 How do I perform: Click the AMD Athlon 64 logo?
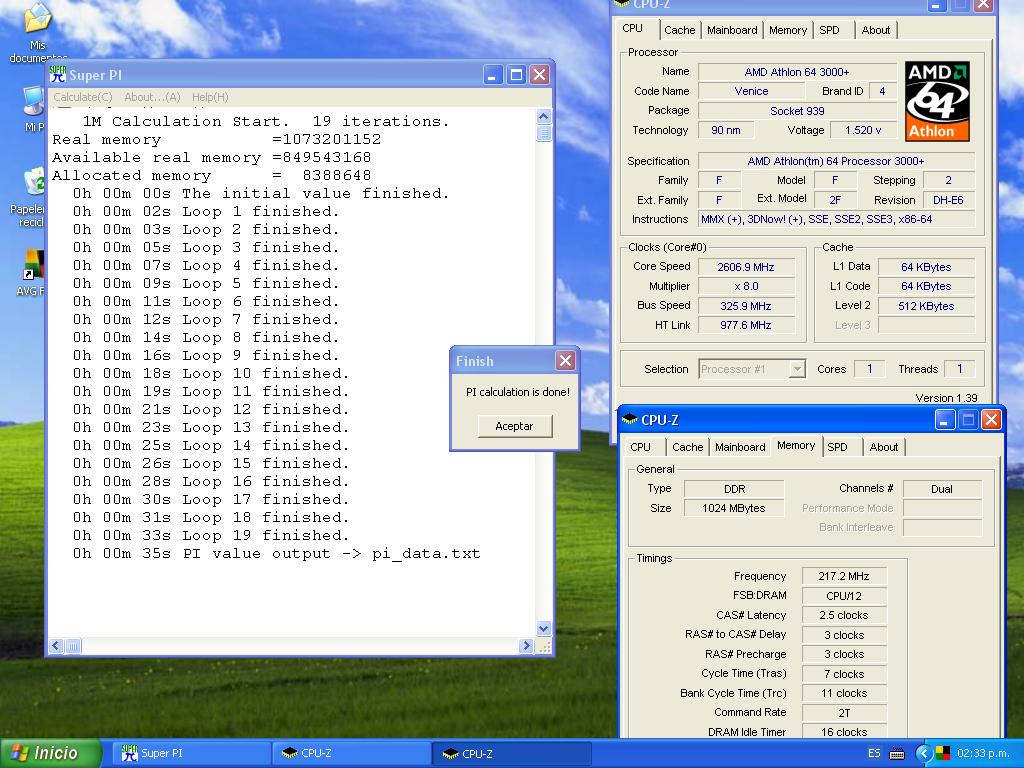pos(937,101)
